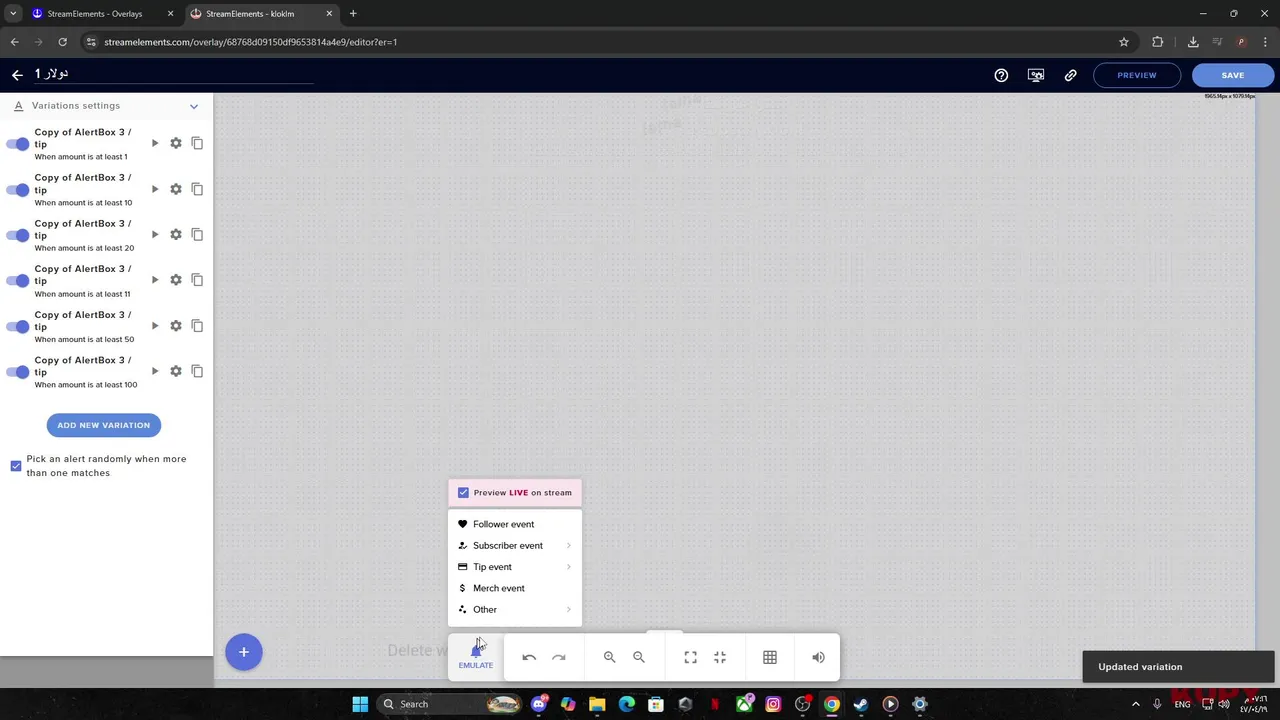Open overlay settings monitor icon
The width and height of the screenshot is (1280, 720).
(x=1036, y=75)
